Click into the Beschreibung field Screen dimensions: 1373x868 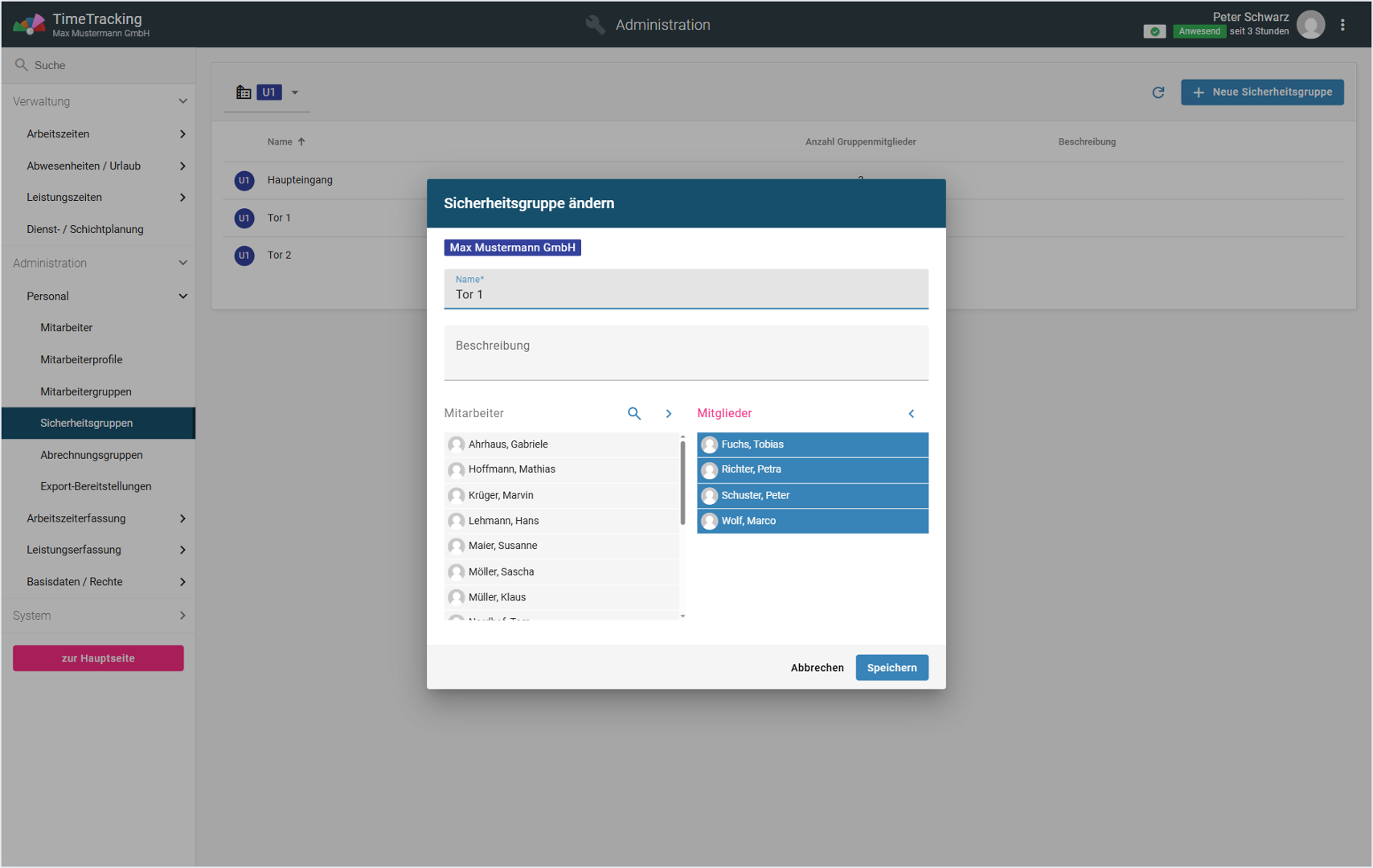[686, 354]
